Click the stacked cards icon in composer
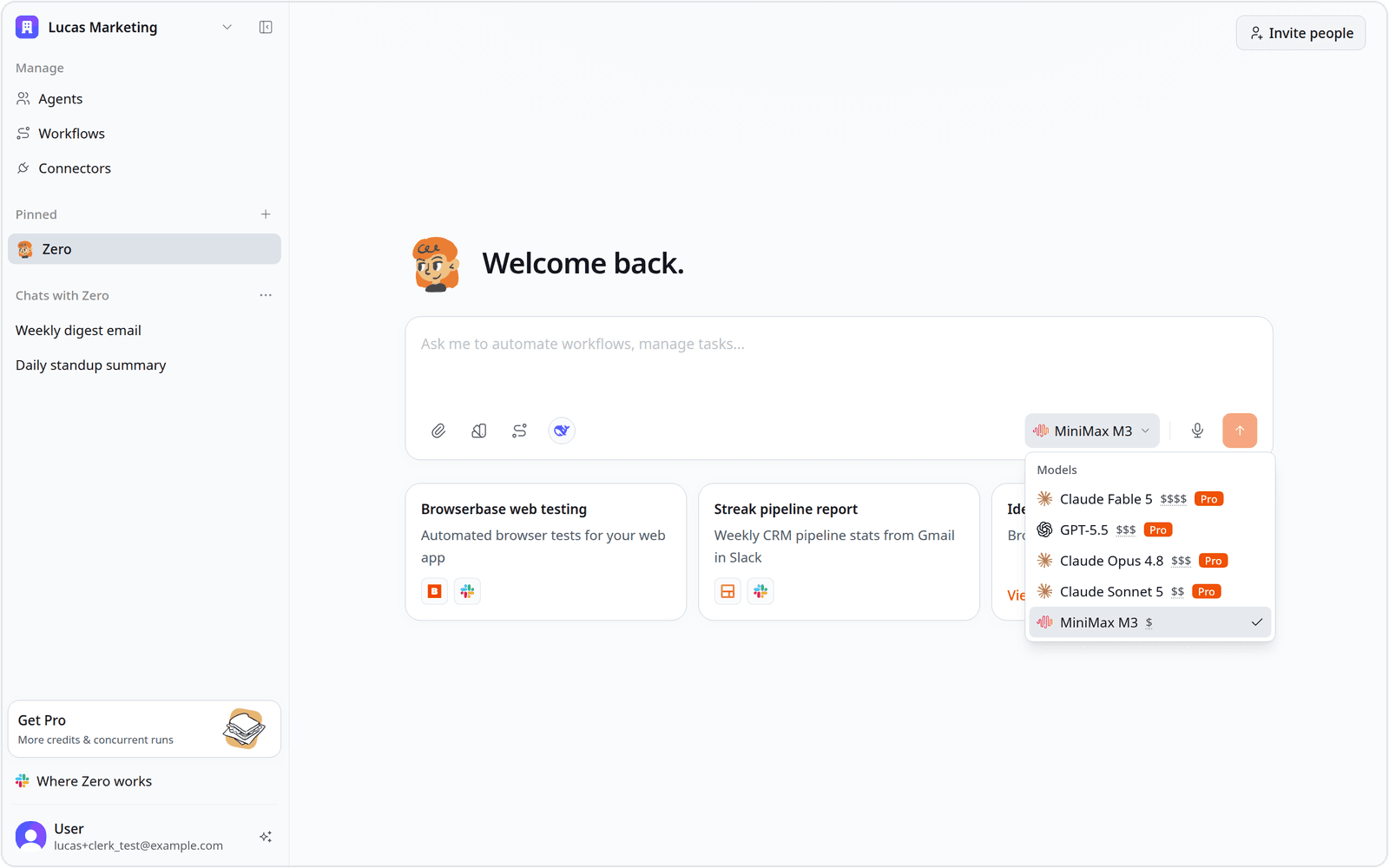Image resolution: width=1389 pixels, height=868 pixels. click(479, 431)
